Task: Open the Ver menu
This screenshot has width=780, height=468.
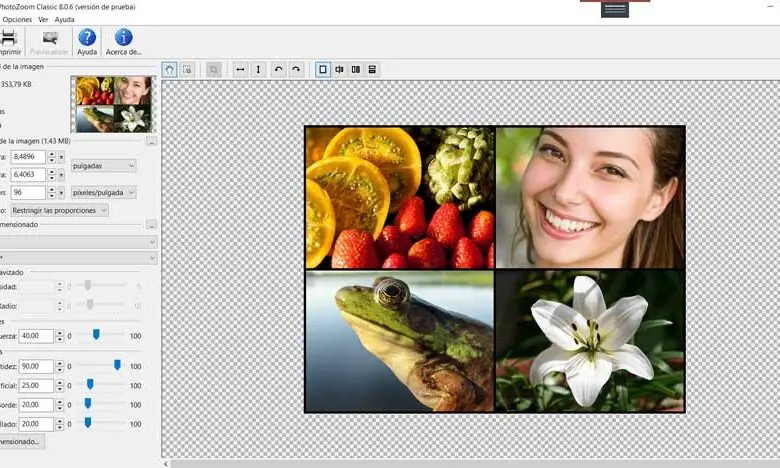Action: (43, 19)
